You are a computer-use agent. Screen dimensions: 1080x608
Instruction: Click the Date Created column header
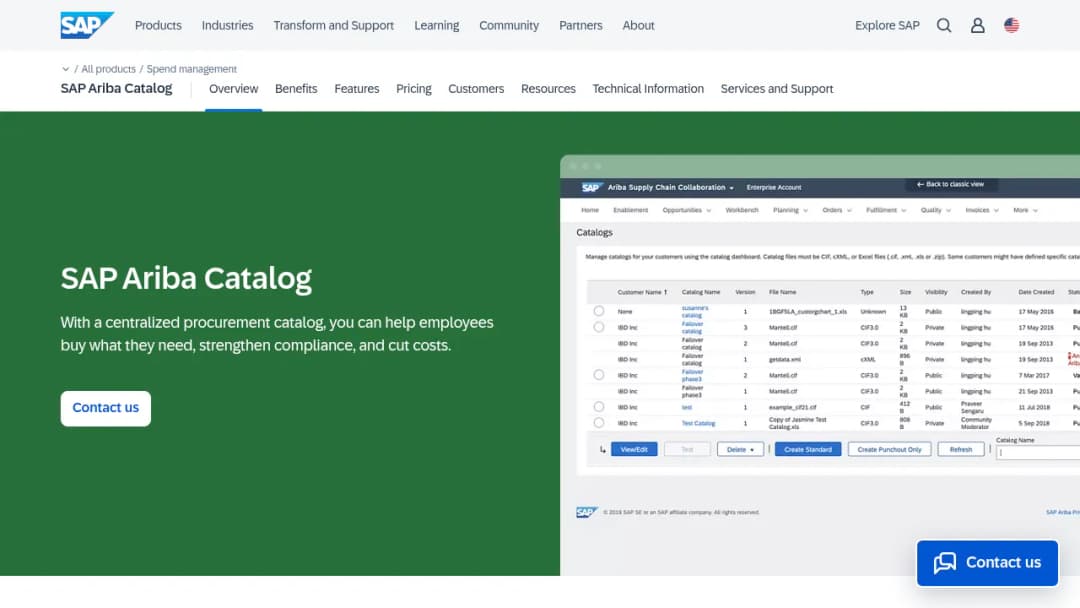tap(1036, 292)
